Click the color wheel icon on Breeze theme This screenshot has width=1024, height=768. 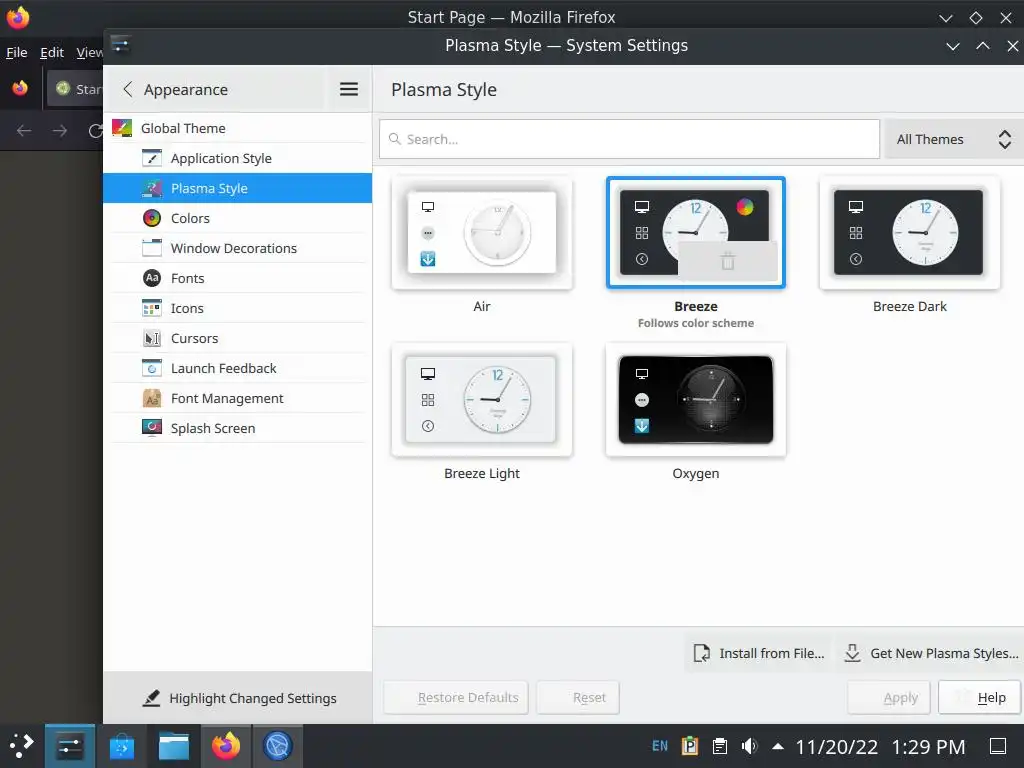click(744, 207)
